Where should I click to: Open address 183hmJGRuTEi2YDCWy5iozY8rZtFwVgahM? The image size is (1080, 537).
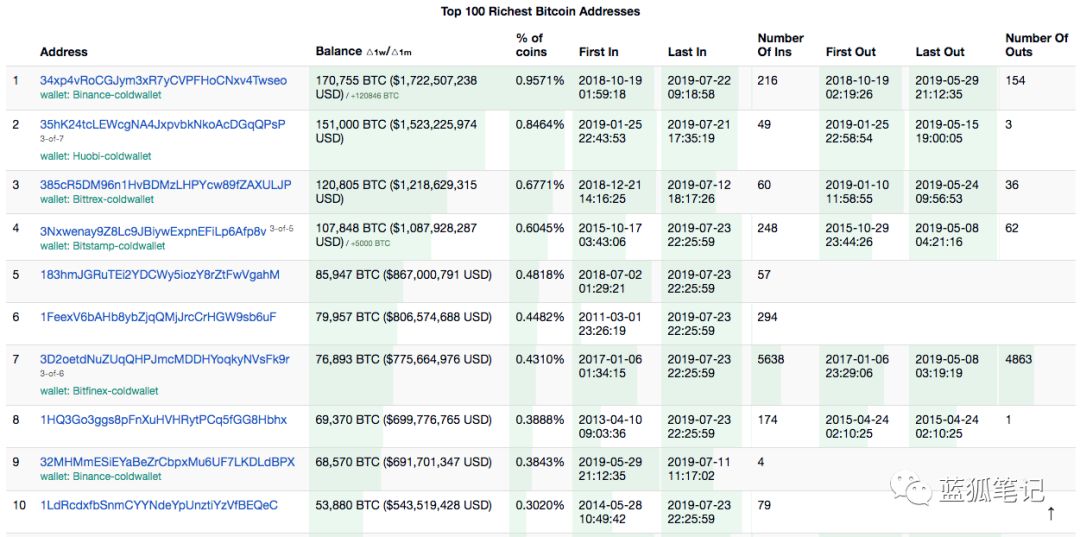[160, 275]
